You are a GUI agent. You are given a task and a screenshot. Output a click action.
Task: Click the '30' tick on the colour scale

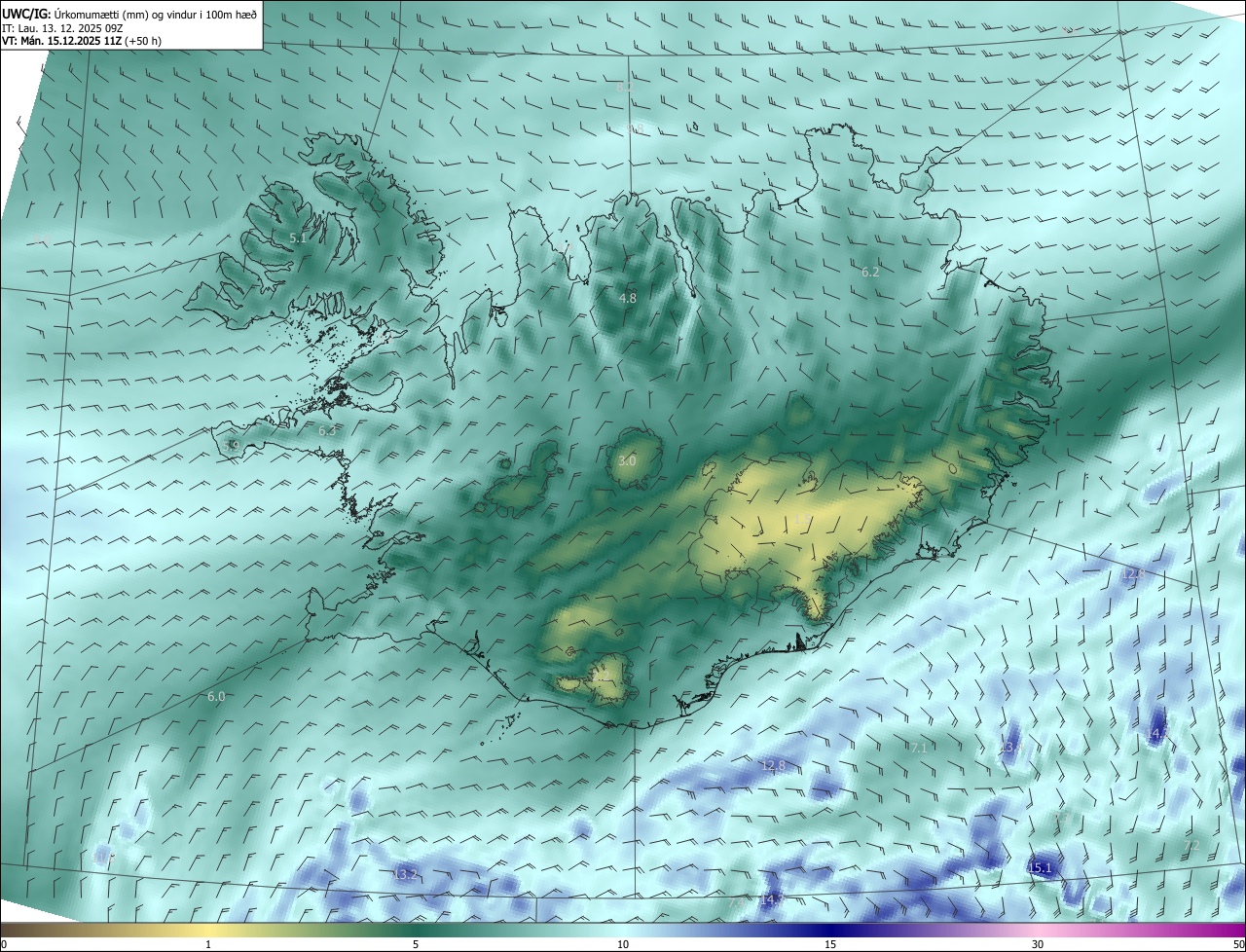[x=1038, y=944]
